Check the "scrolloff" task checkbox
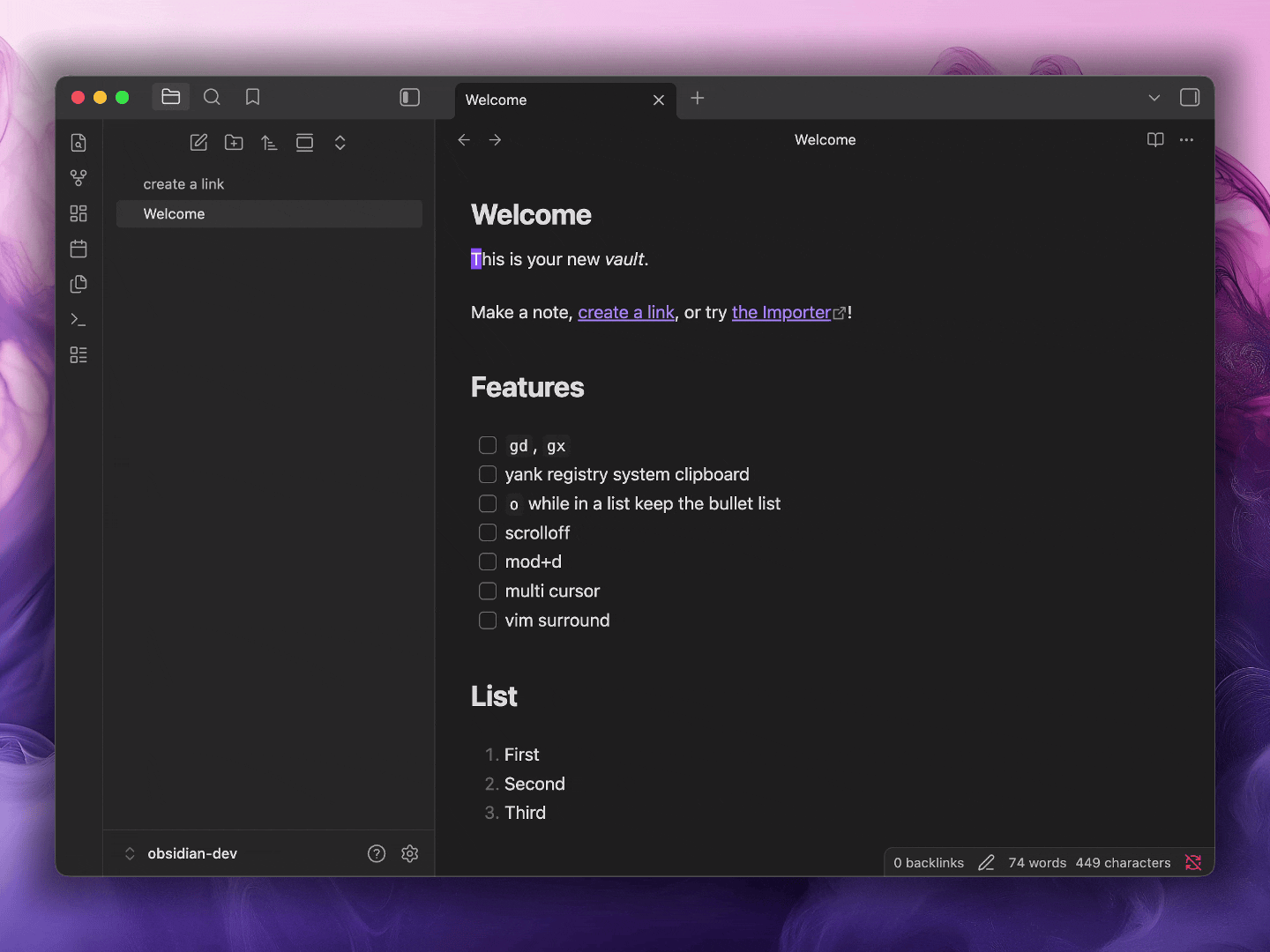 488,532
